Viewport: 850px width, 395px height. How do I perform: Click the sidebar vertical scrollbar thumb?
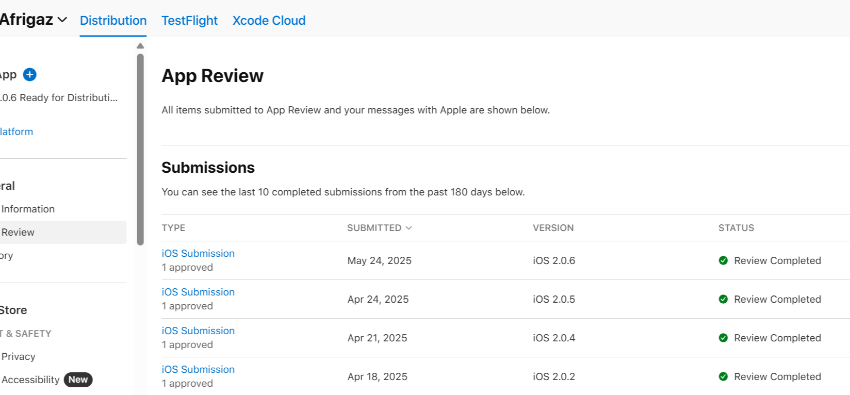(140, 149)
